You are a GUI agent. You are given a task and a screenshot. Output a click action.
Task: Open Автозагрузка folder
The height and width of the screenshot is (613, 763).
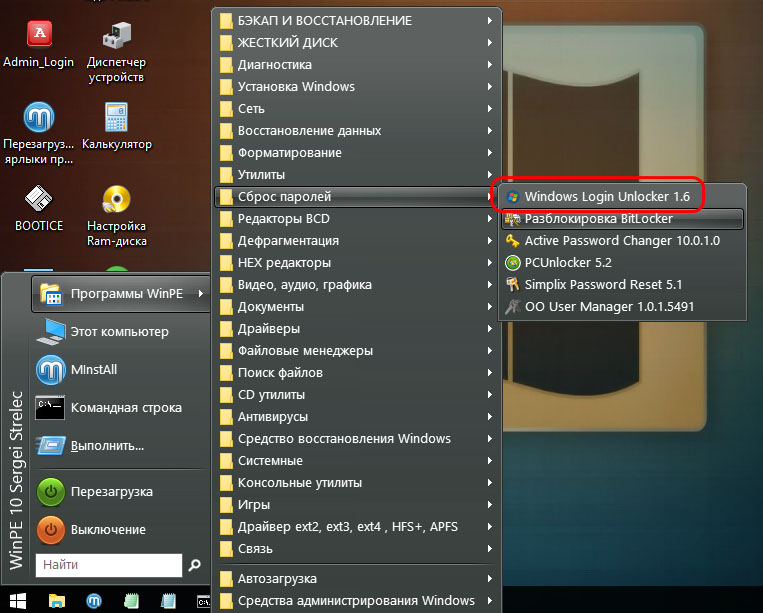(x=358, y=579)
